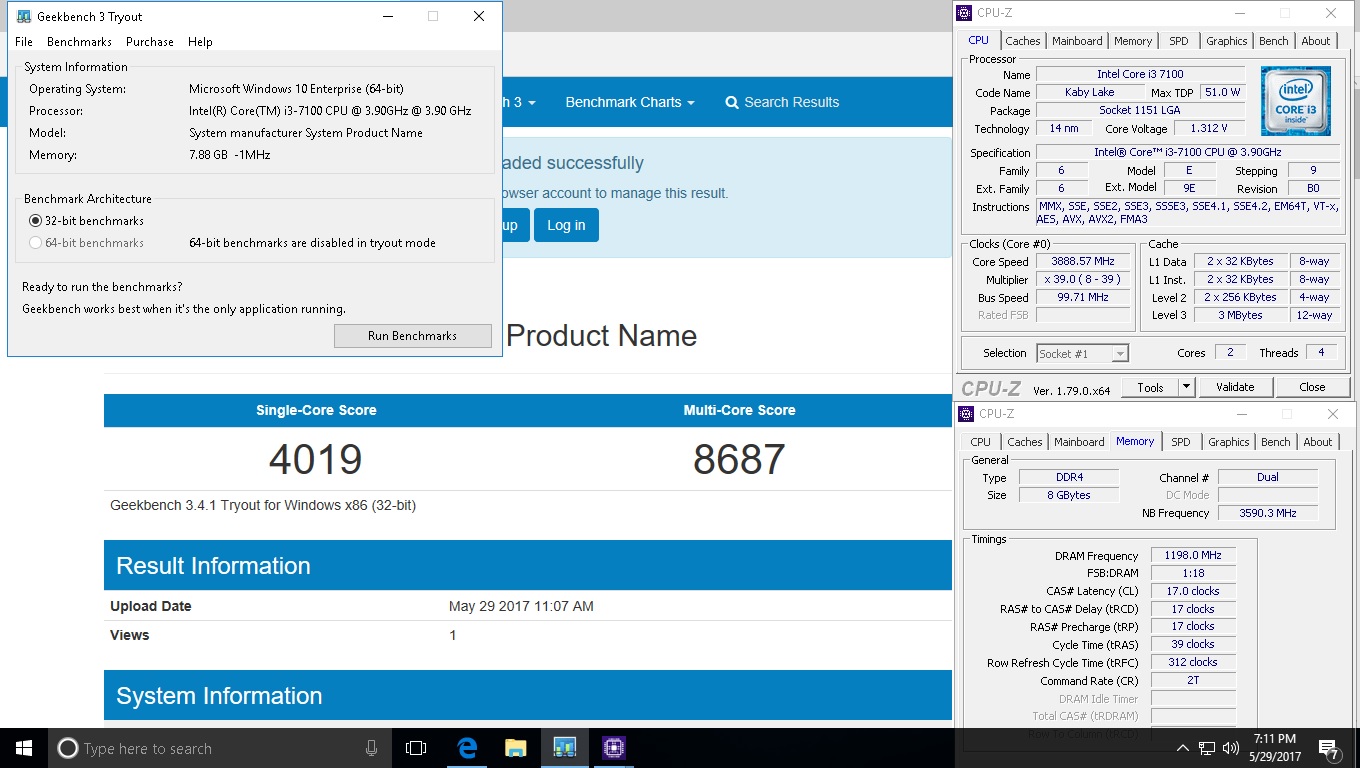Viewport: 1360px width, 768px height.
Task: Click the Close button in CPU-Z
Action: [x=1312, y=387]
